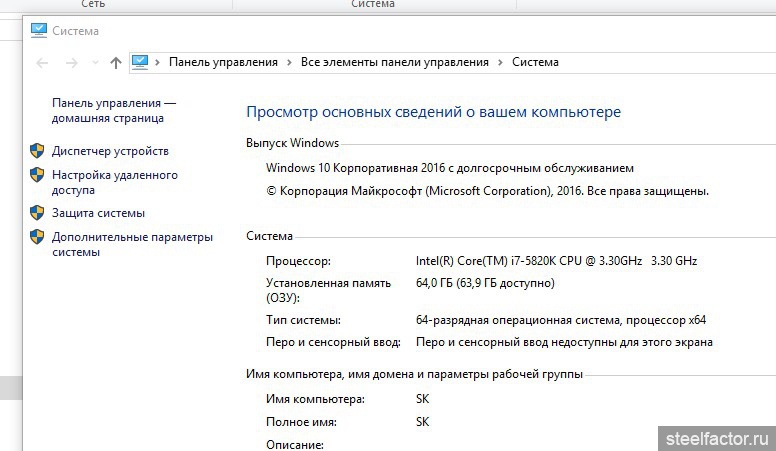Image resolution: width=776 pixels, height=451 pixels.
Task: Click the Процессор: label
Action: click(298, 261)
